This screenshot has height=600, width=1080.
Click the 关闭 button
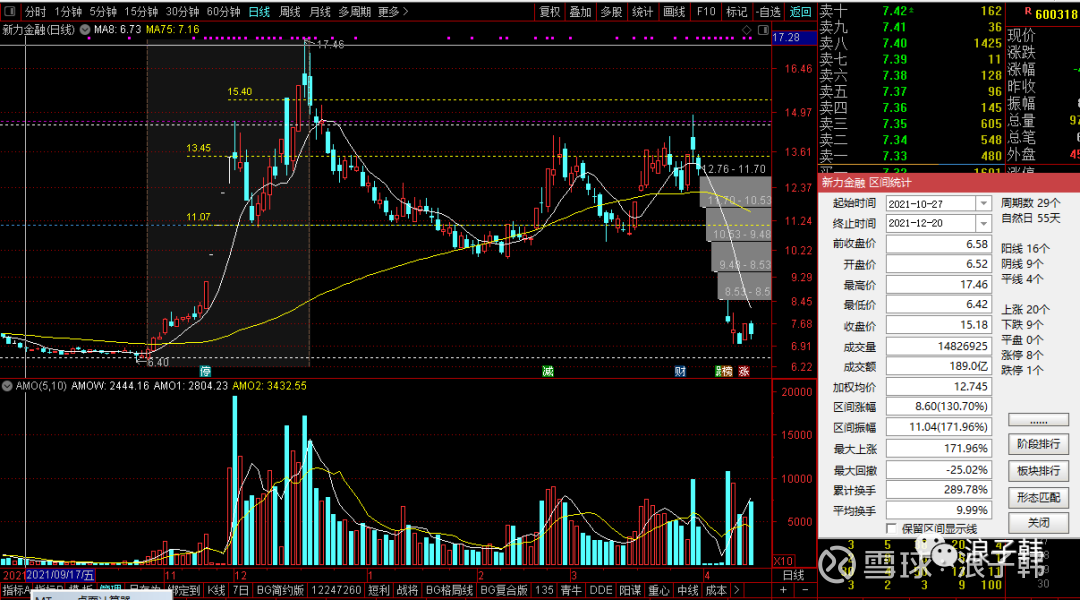[x=1038, y=522]
